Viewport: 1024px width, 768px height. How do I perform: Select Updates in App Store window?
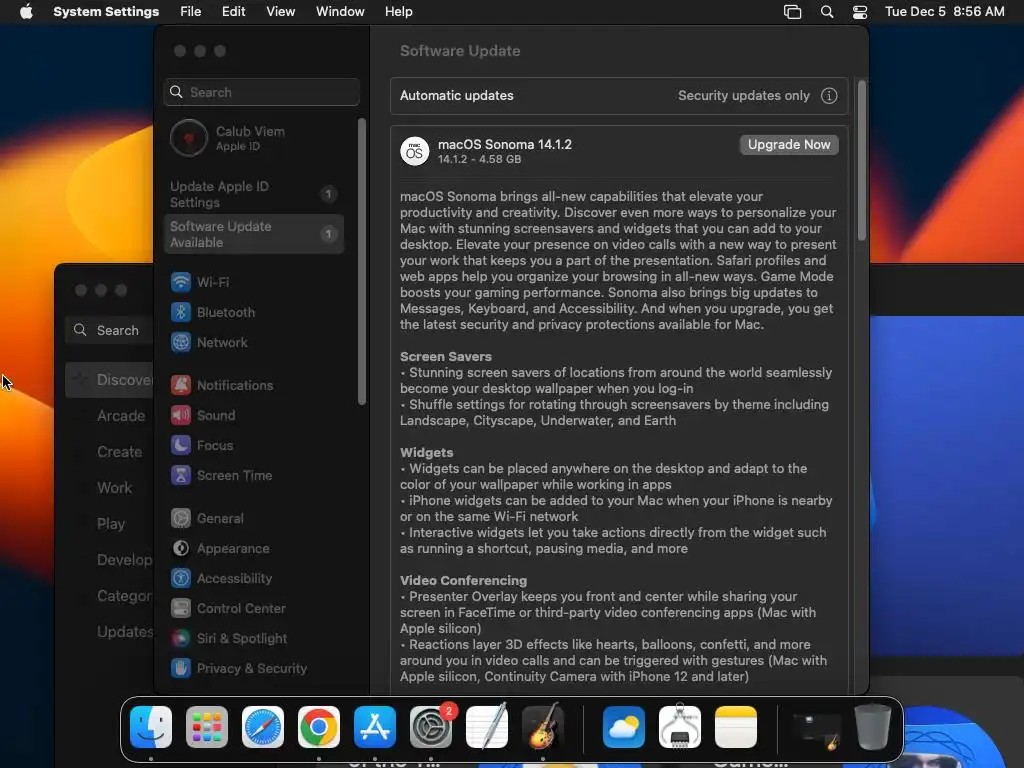point(125,632)
